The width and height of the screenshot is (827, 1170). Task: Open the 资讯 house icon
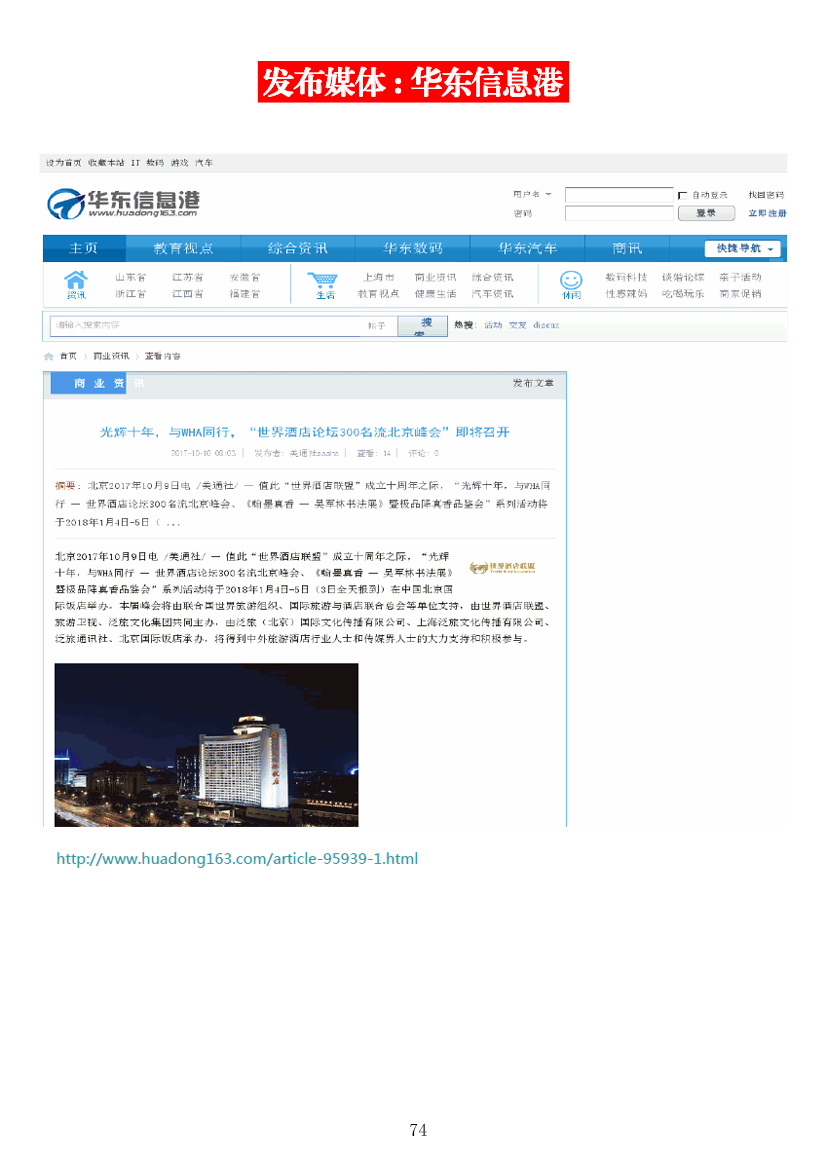click(x=75, y=284)
